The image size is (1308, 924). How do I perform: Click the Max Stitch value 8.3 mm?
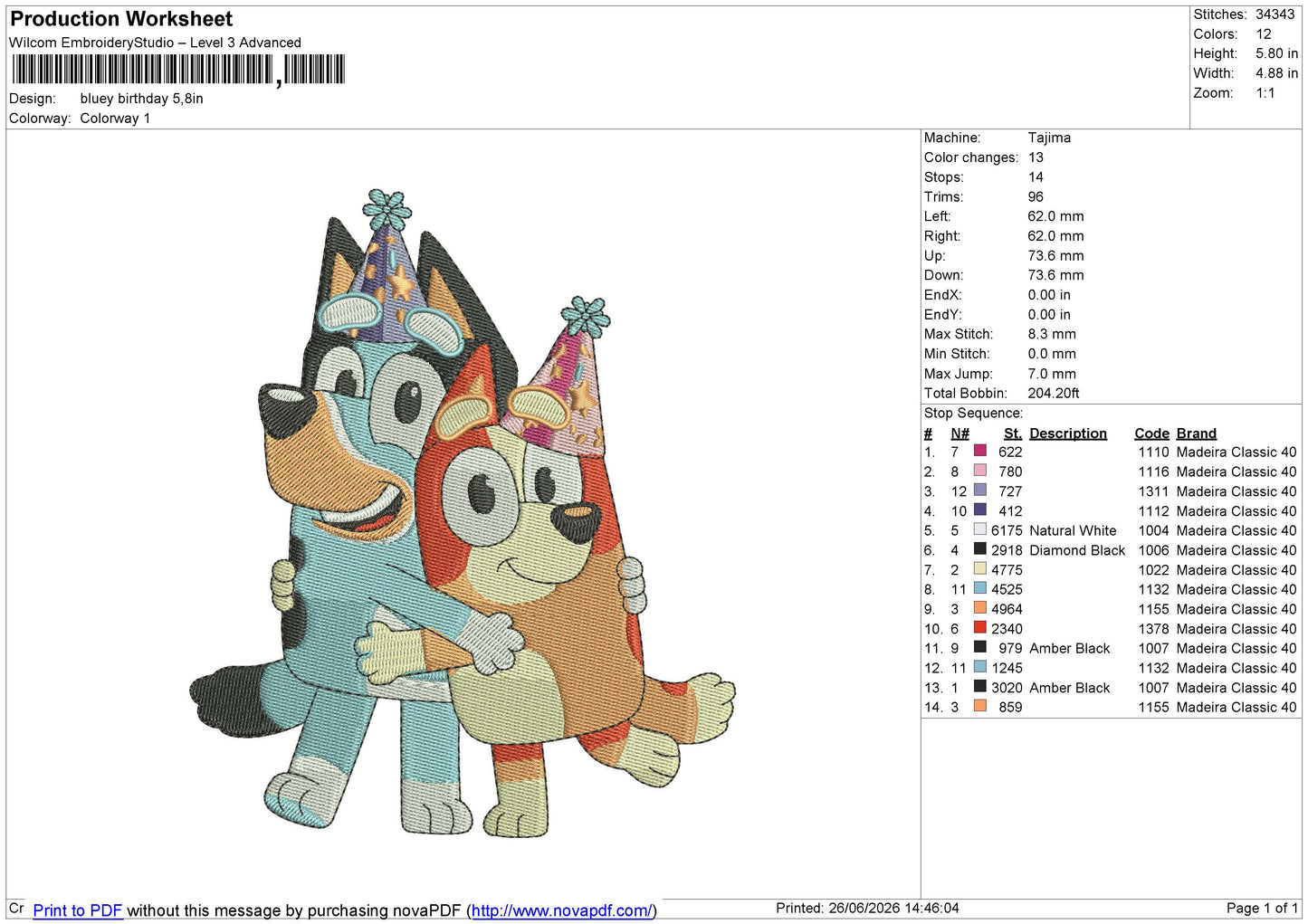point(1052,334)
